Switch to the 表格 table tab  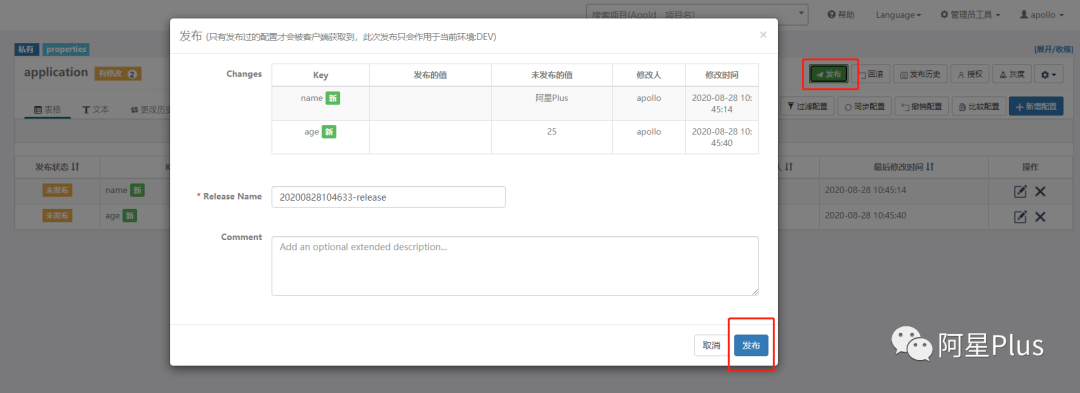tap(48, 109)
